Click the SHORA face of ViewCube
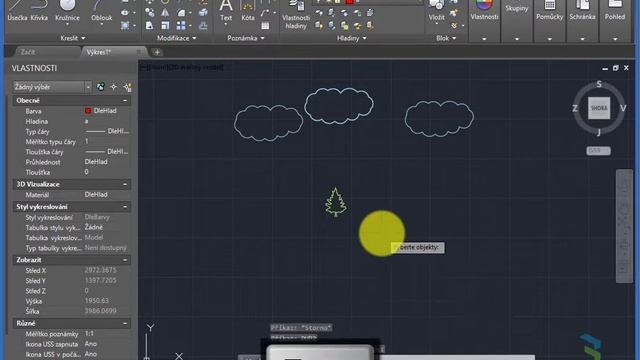 [x=599, y=108]
